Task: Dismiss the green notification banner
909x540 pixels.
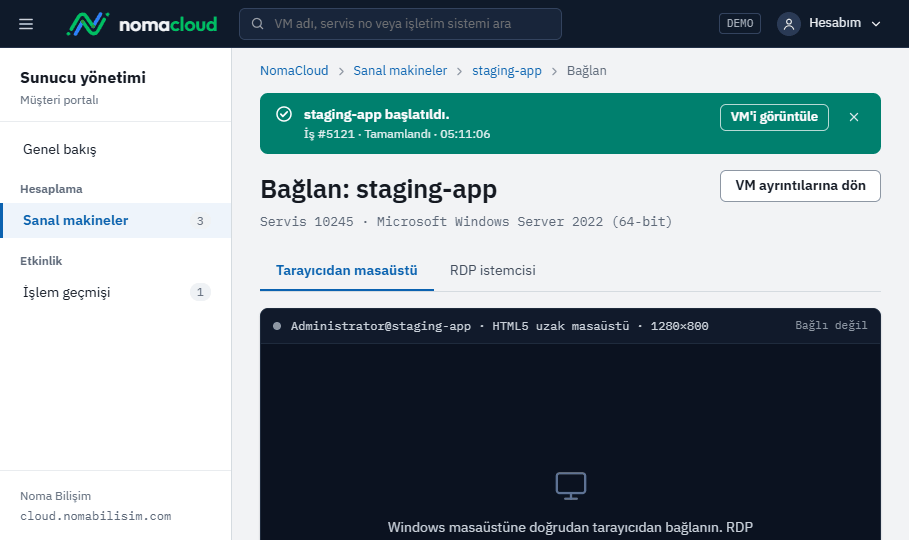Action: 854,117
